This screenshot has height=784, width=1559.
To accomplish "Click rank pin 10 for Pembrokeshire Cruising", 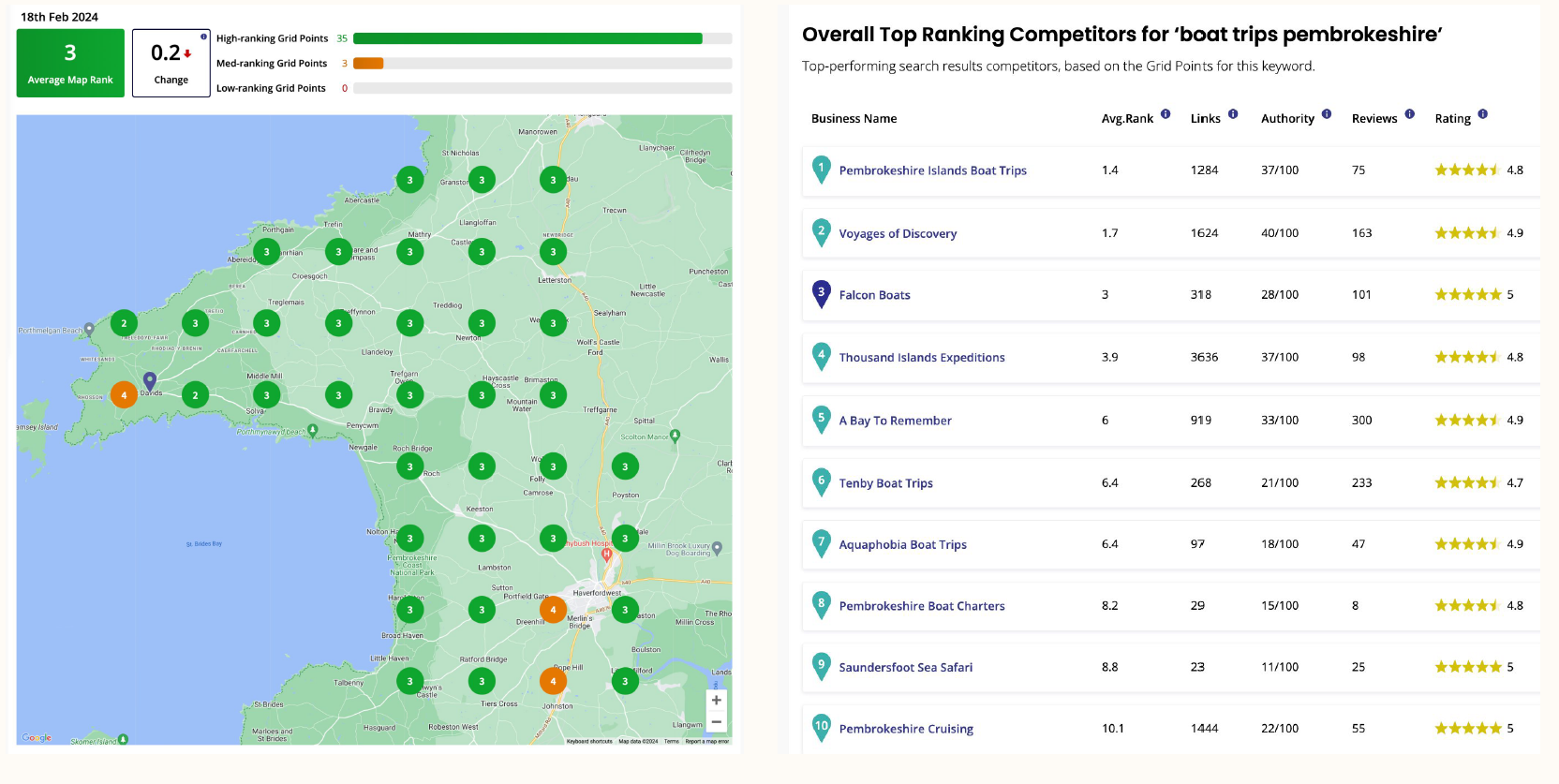I will (822, 728).
